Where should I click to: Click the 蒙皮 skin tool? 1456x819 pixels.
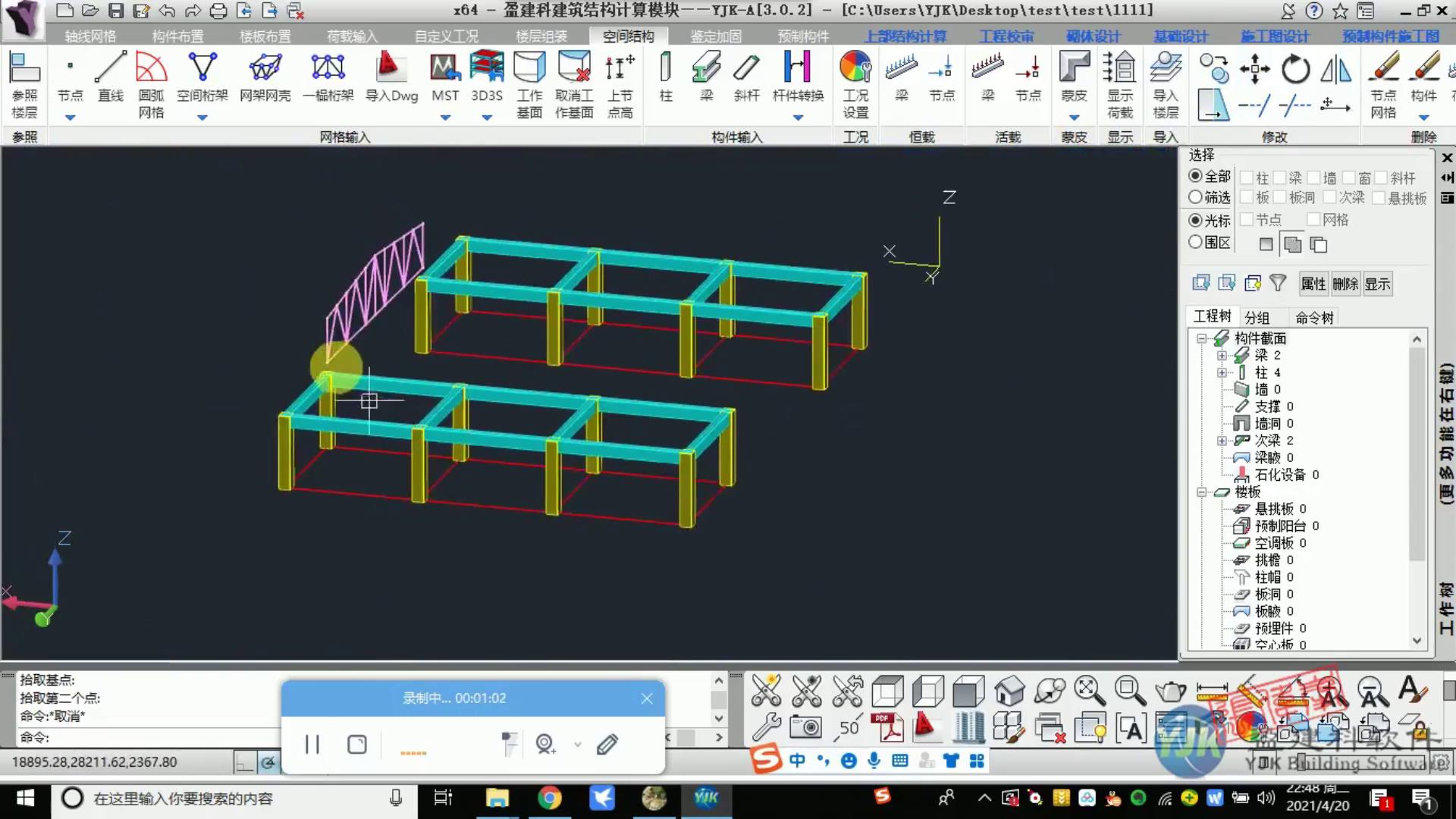pyautogui.click(x=1074, y=77)
